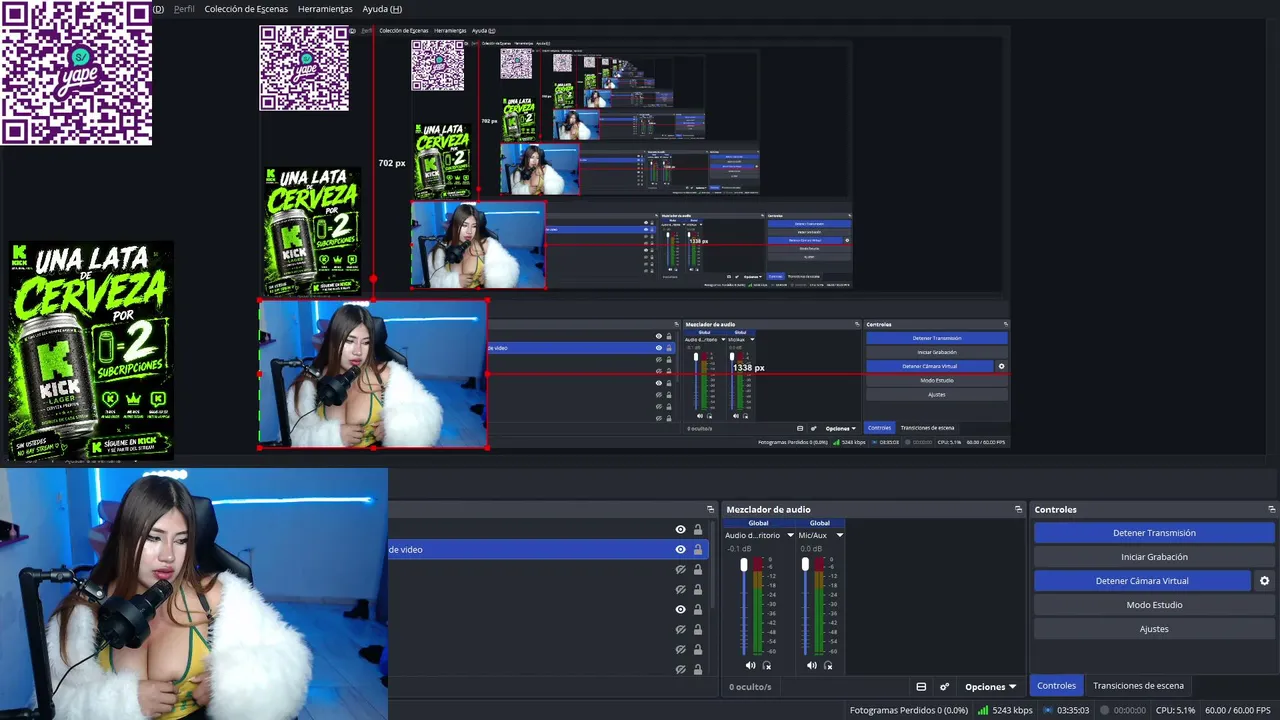Mute the Audio del escritorio speaker icon
This screenshot has height=720, width=1280.
pos(750,665)
